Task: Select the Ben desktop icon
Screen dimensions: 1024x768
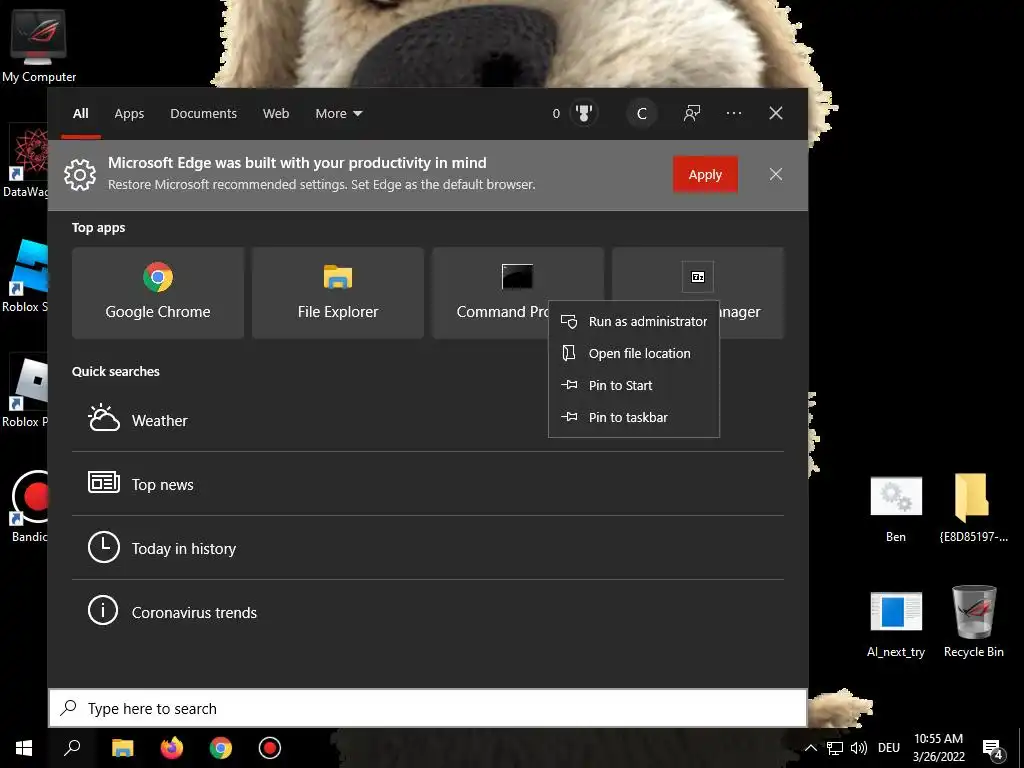Action: tap(896, 510)
